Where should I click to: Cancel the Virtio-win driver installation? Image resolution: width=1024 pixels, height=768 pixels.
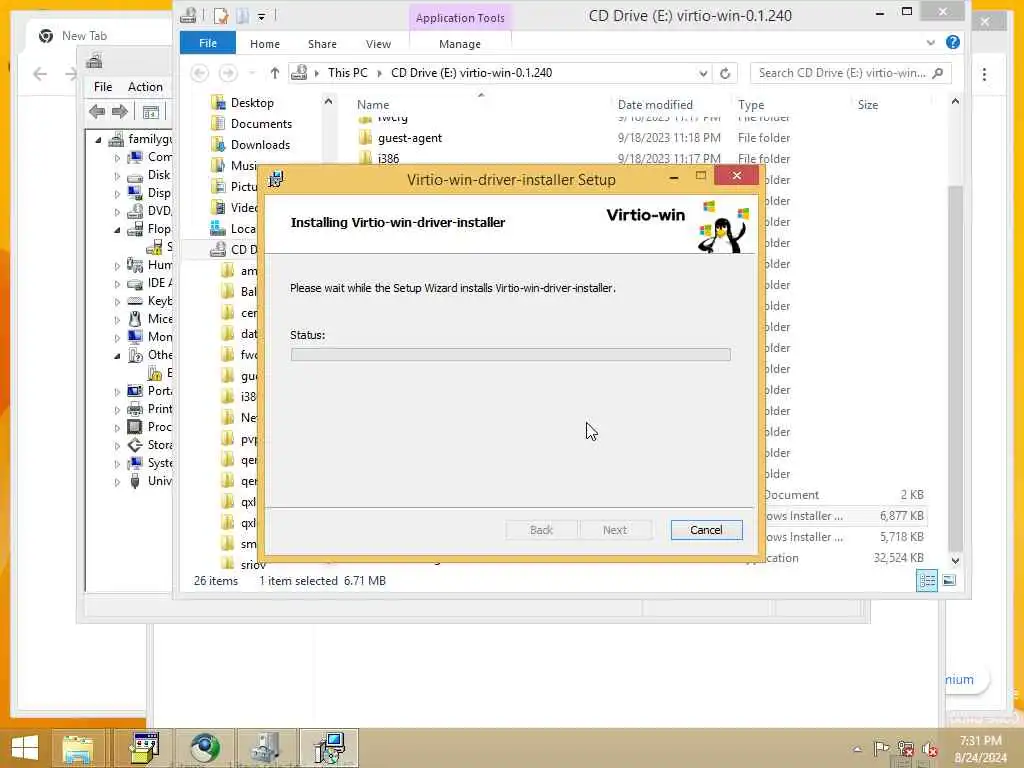[x=706, y=530]
